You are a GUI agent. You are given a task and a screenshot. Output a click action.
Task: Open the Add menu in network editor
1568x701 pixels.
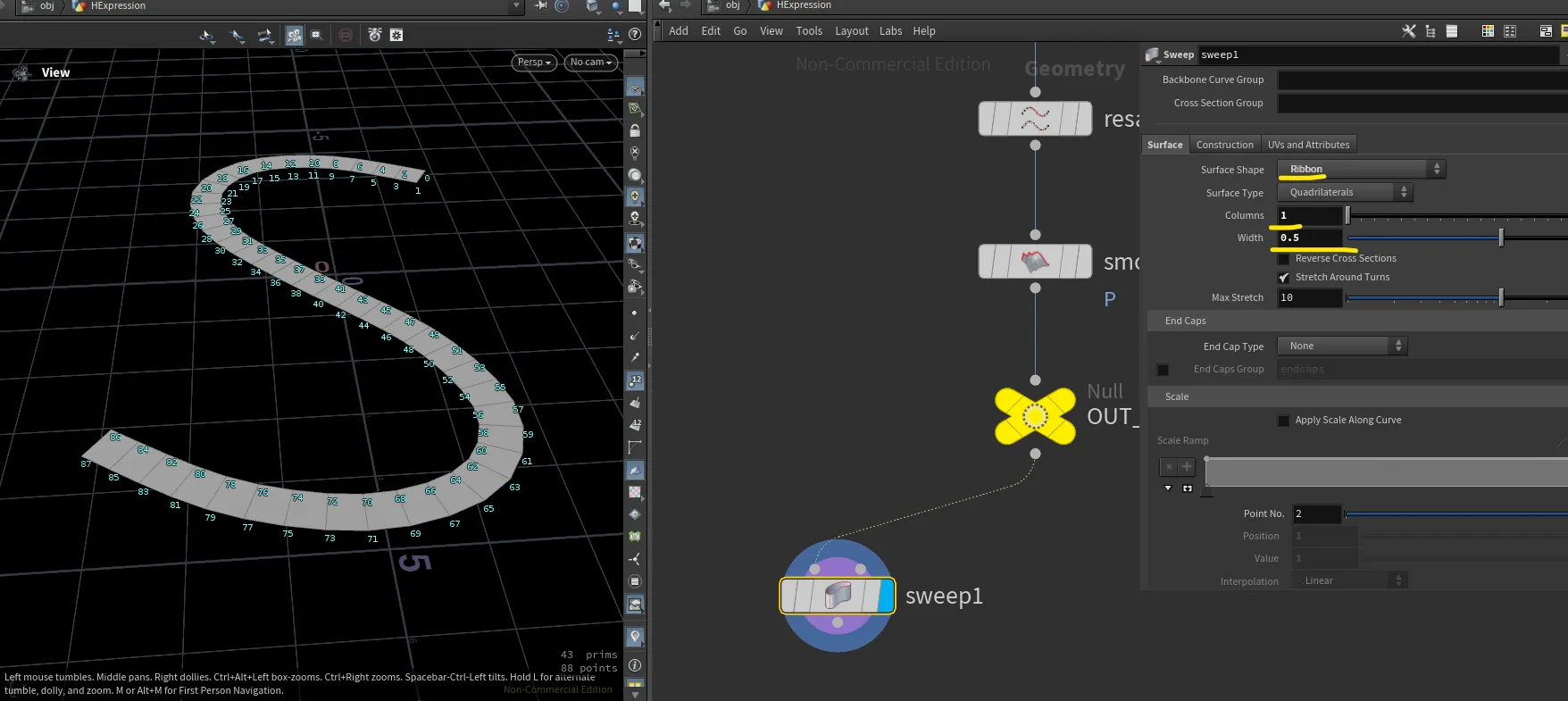tap(679, 31)
